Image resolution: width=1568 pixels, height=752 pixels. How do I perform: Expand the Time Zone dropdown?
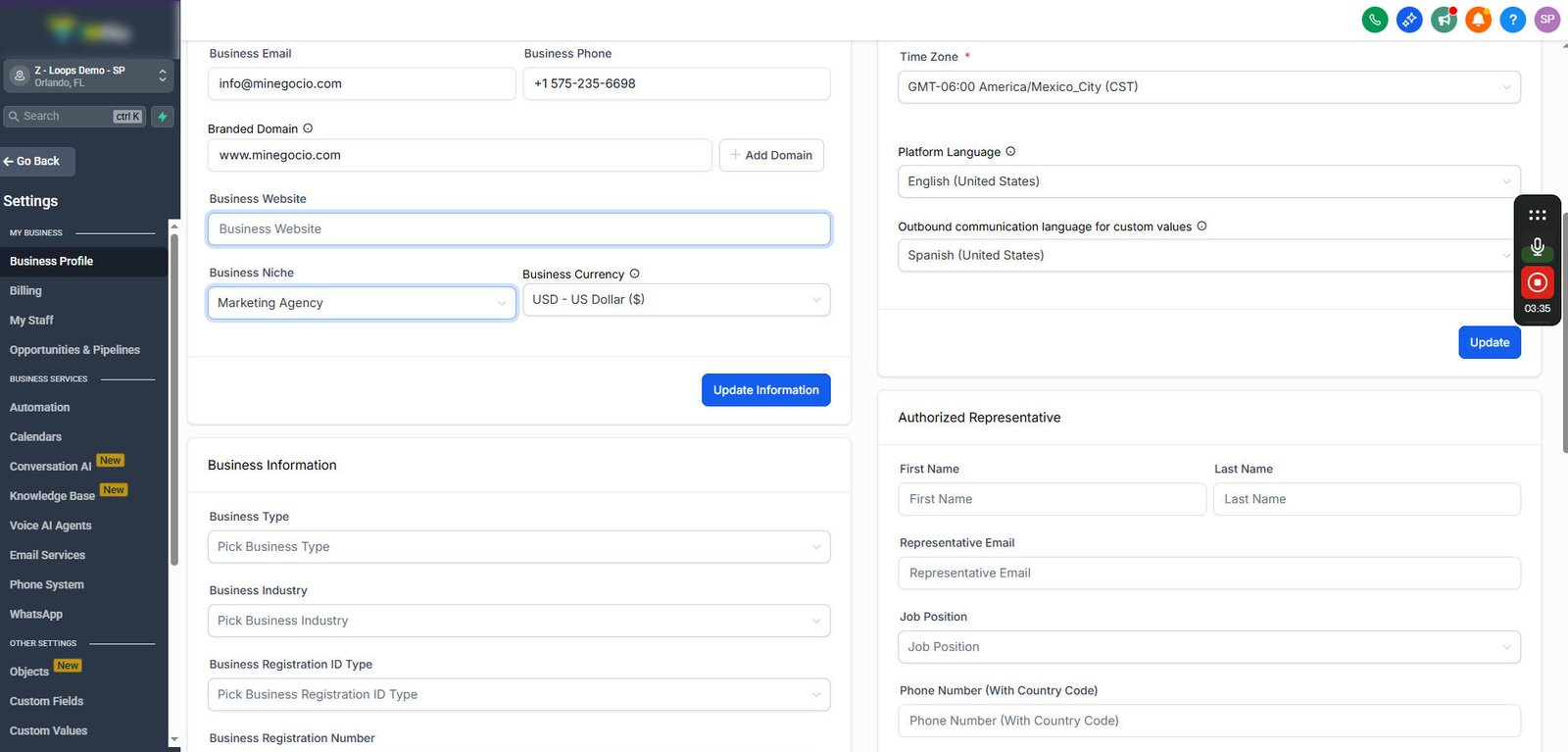pyautogui.click(x=1208, y=87)
